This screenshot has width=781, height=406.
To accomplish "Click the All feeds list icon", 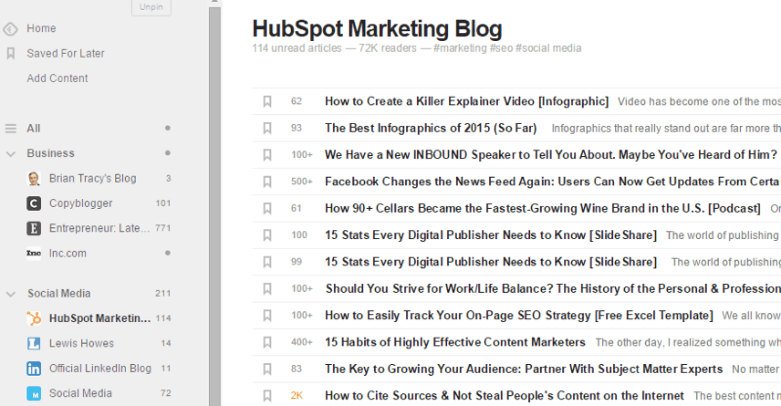I will (x=10, y=129).
